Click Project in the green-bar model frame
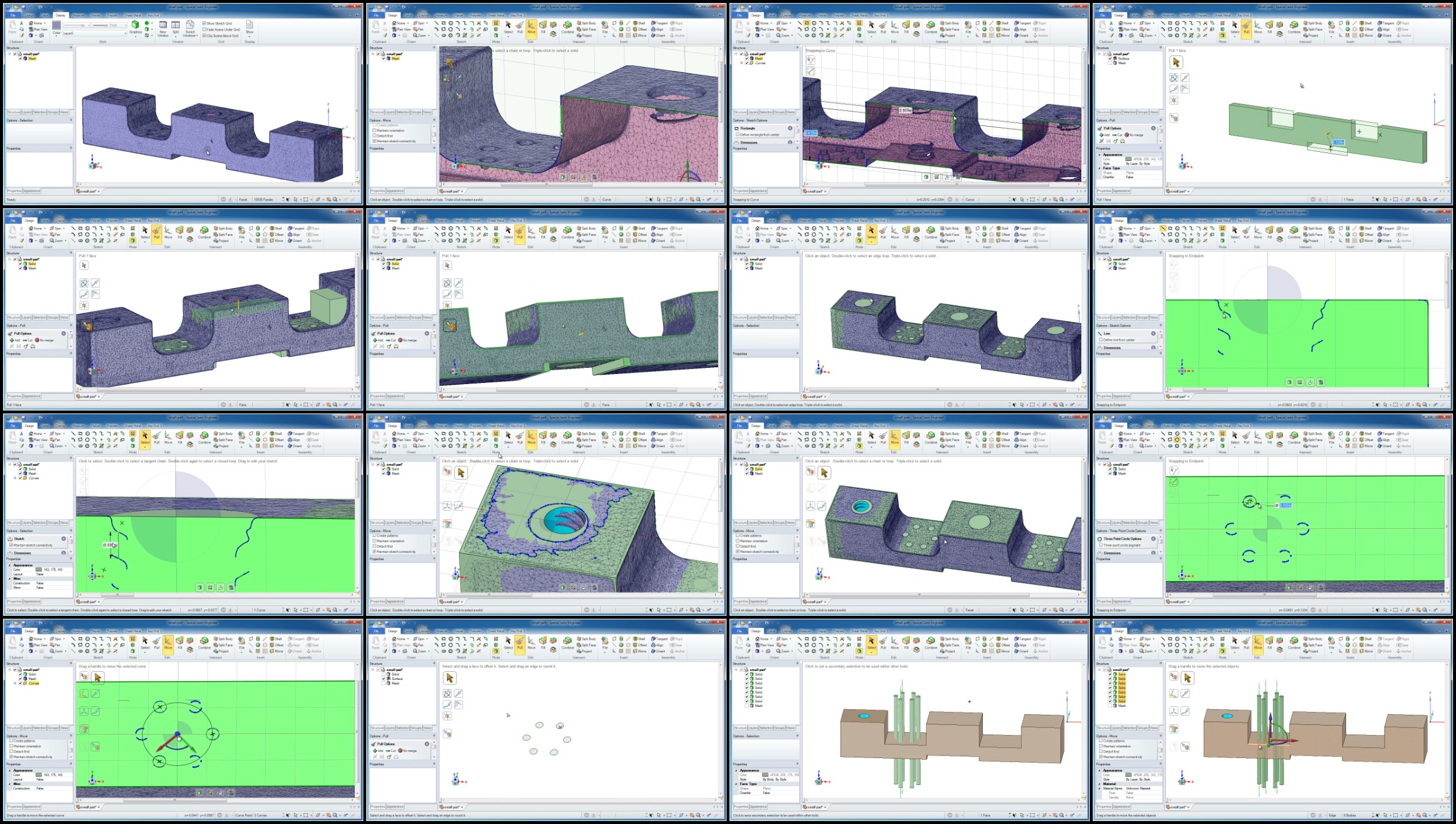This screenshot has height=824, width=1456. point(1311,35)
